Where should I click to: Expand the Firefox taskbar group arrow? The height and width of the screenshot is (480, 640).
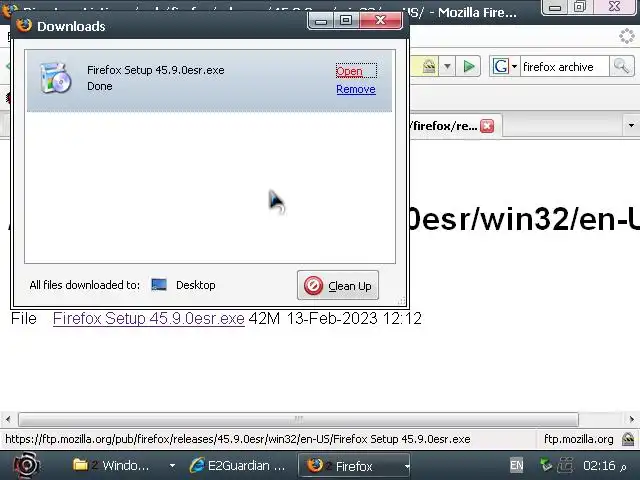point(406,466)
